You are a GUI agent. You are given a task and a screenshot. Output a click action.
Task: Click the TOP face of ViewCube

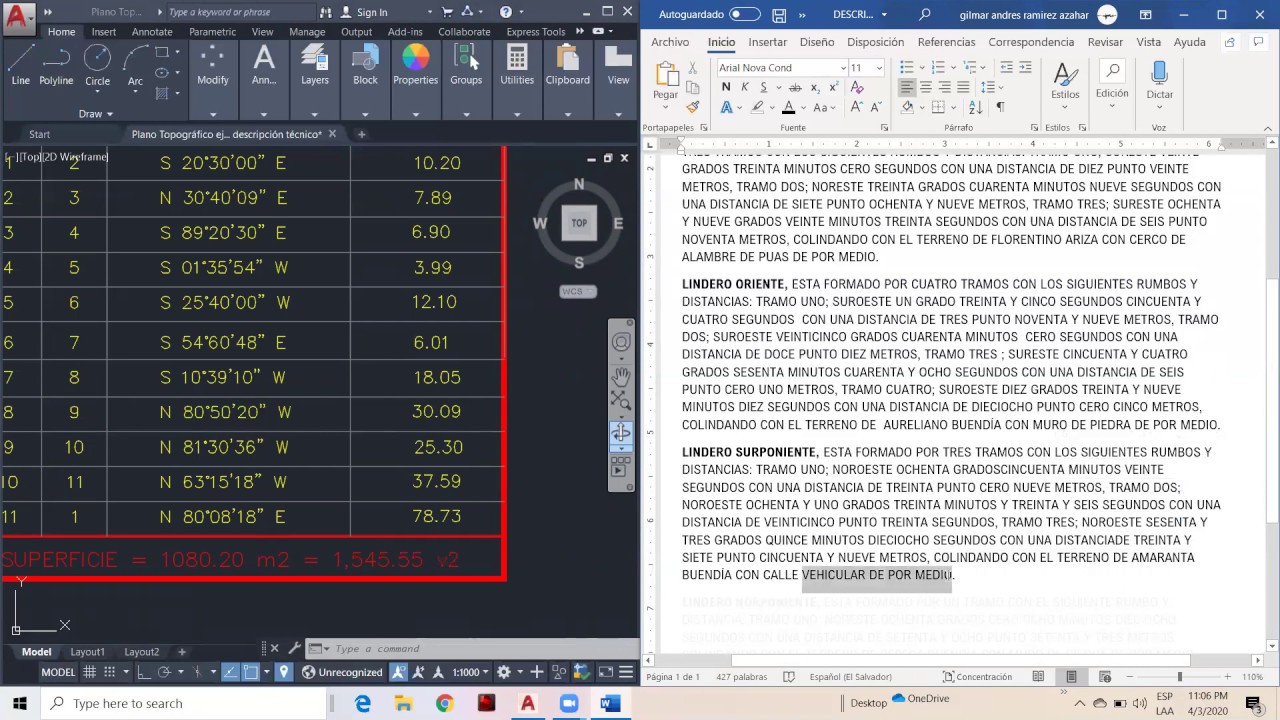coord(579,223)
